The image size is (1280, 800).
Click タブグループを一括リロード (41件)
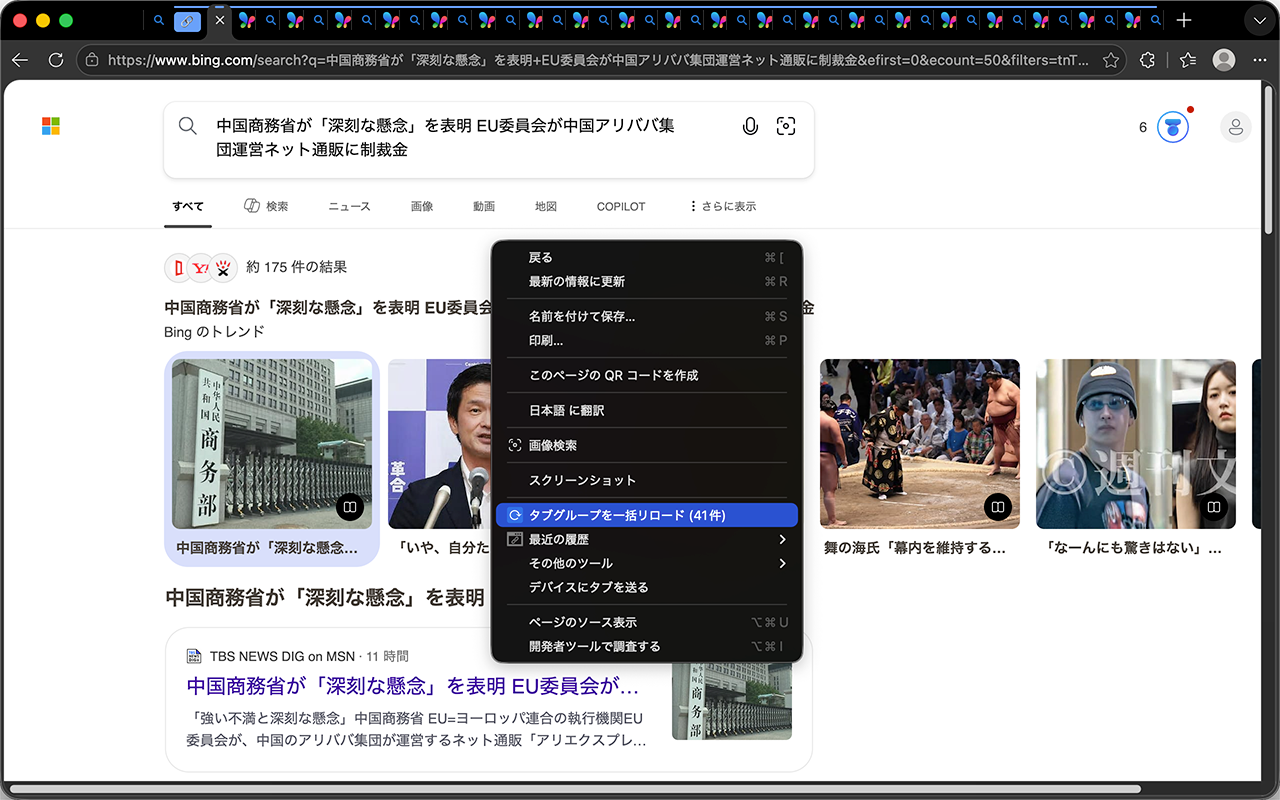tap(647, 515)
